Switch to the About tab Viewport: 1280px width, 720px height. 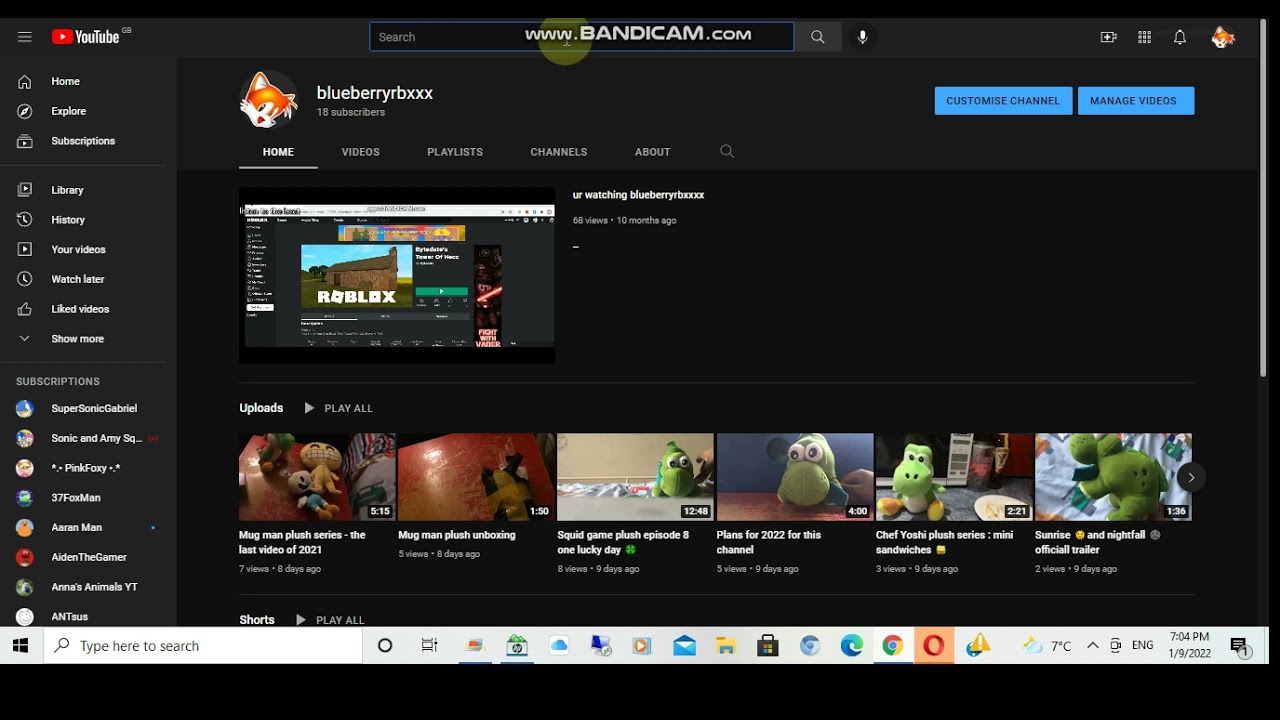coord(653,152)
